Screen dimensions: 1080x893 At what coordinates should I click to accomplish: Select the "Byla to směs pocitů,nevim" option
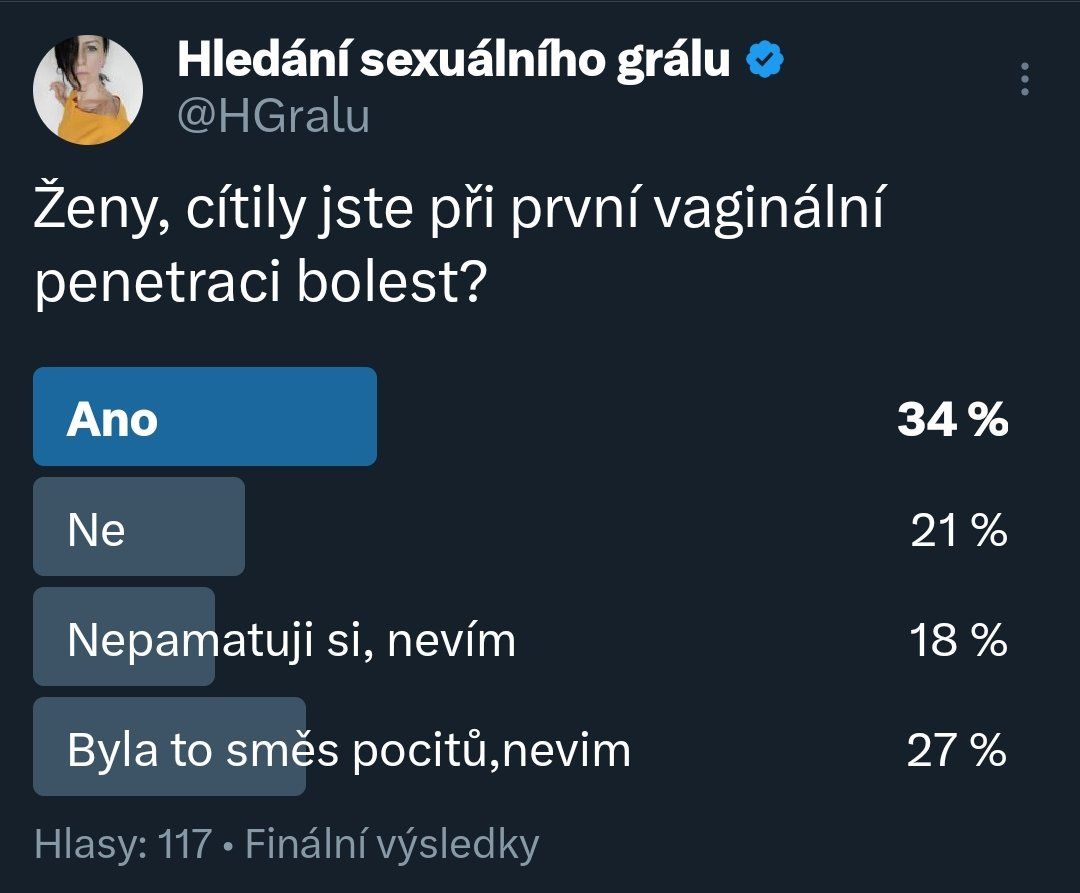tap(349, 750)
